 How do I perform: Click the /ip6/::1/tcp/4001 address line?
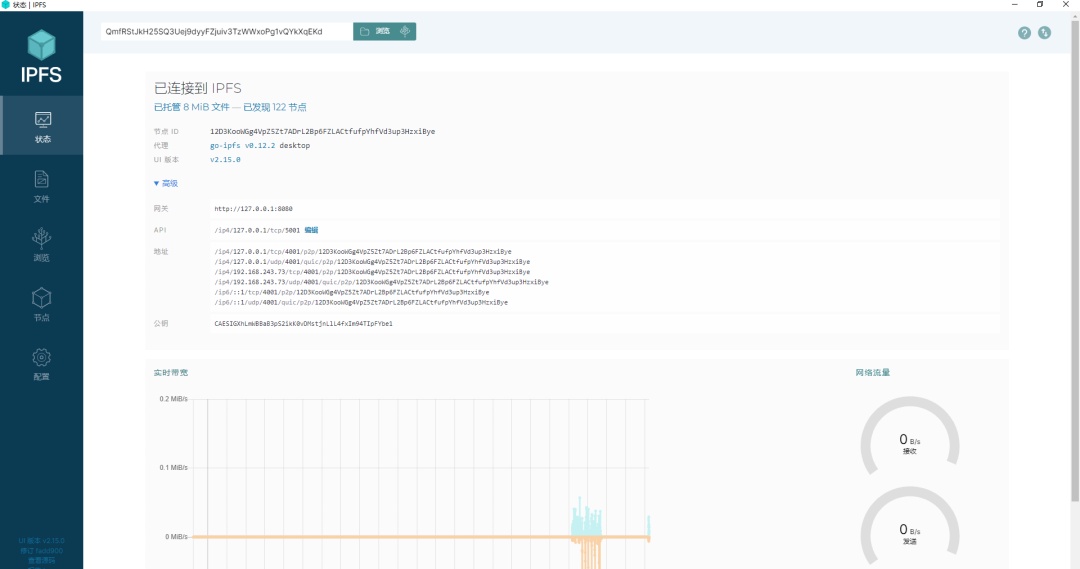pos(352,292)
